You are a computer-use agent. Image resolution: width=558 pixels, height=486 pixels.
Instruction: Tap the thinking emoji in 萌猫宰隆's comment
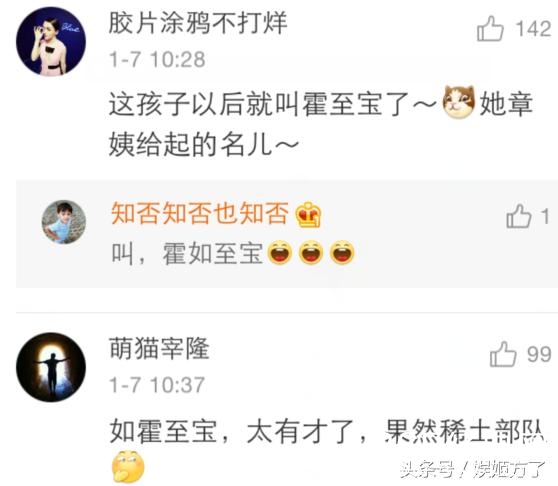[x=128, y=466]
